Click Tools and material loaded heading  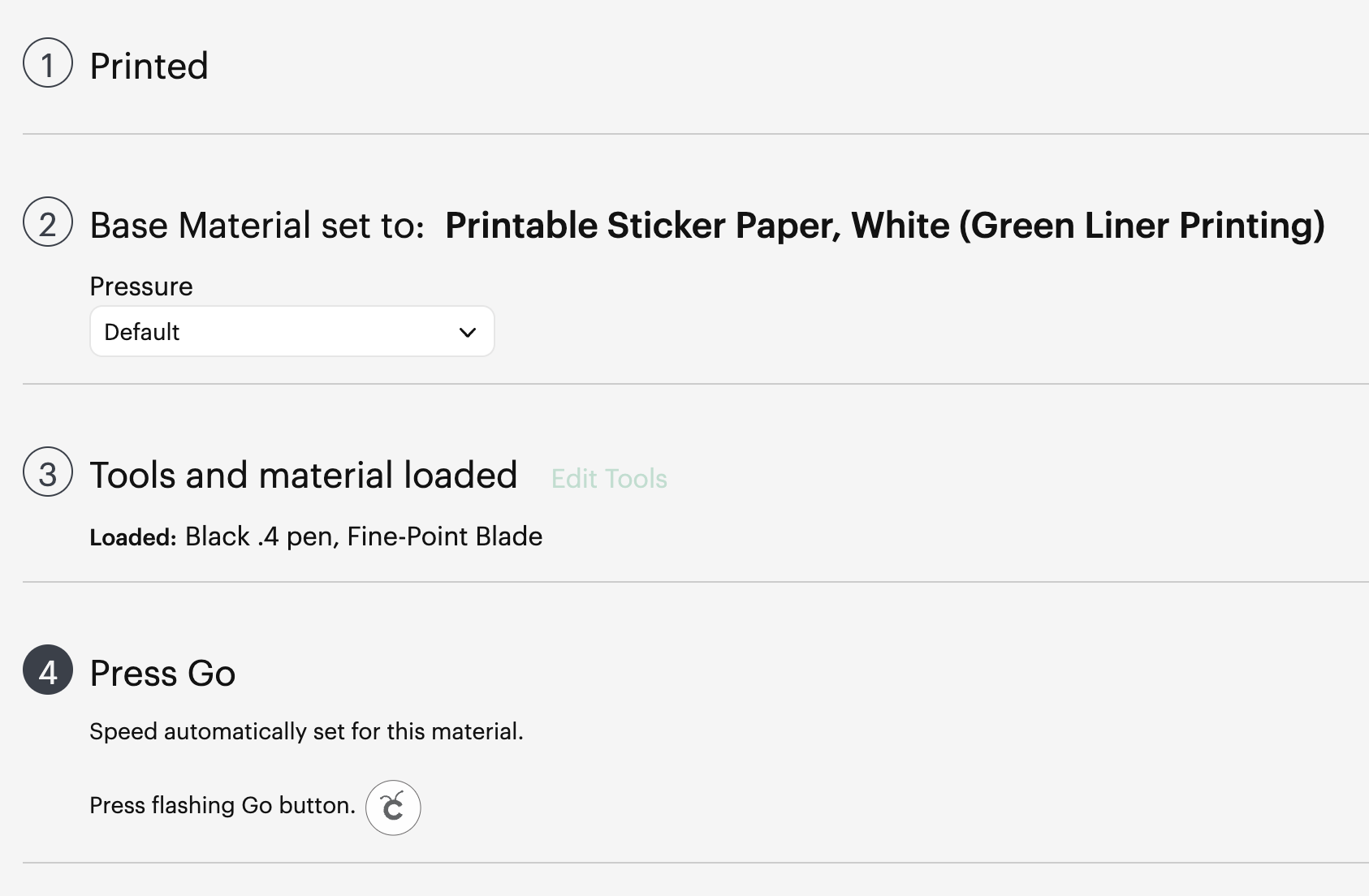(x=304, y=475)
